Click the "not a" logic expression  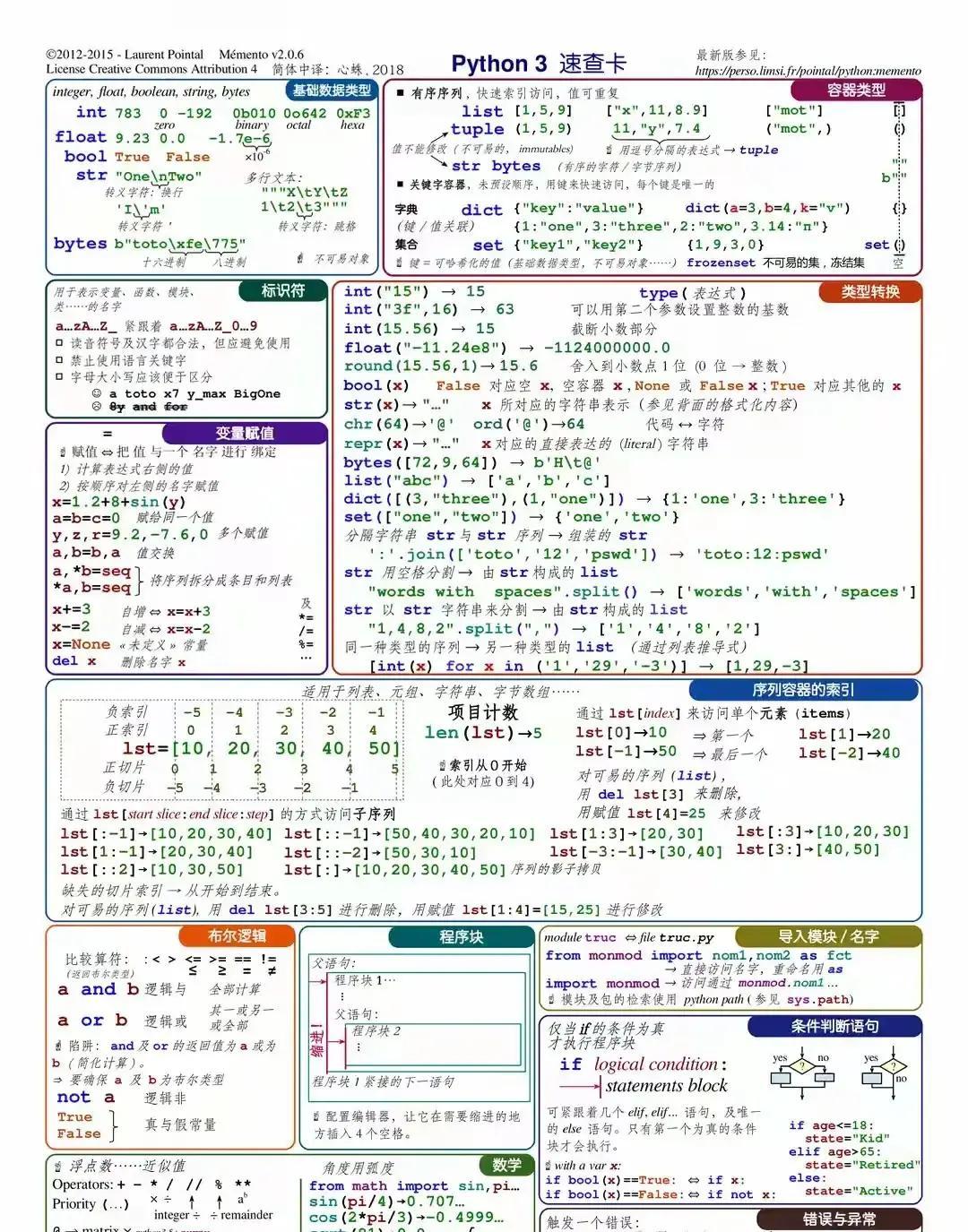(86, 1097)
